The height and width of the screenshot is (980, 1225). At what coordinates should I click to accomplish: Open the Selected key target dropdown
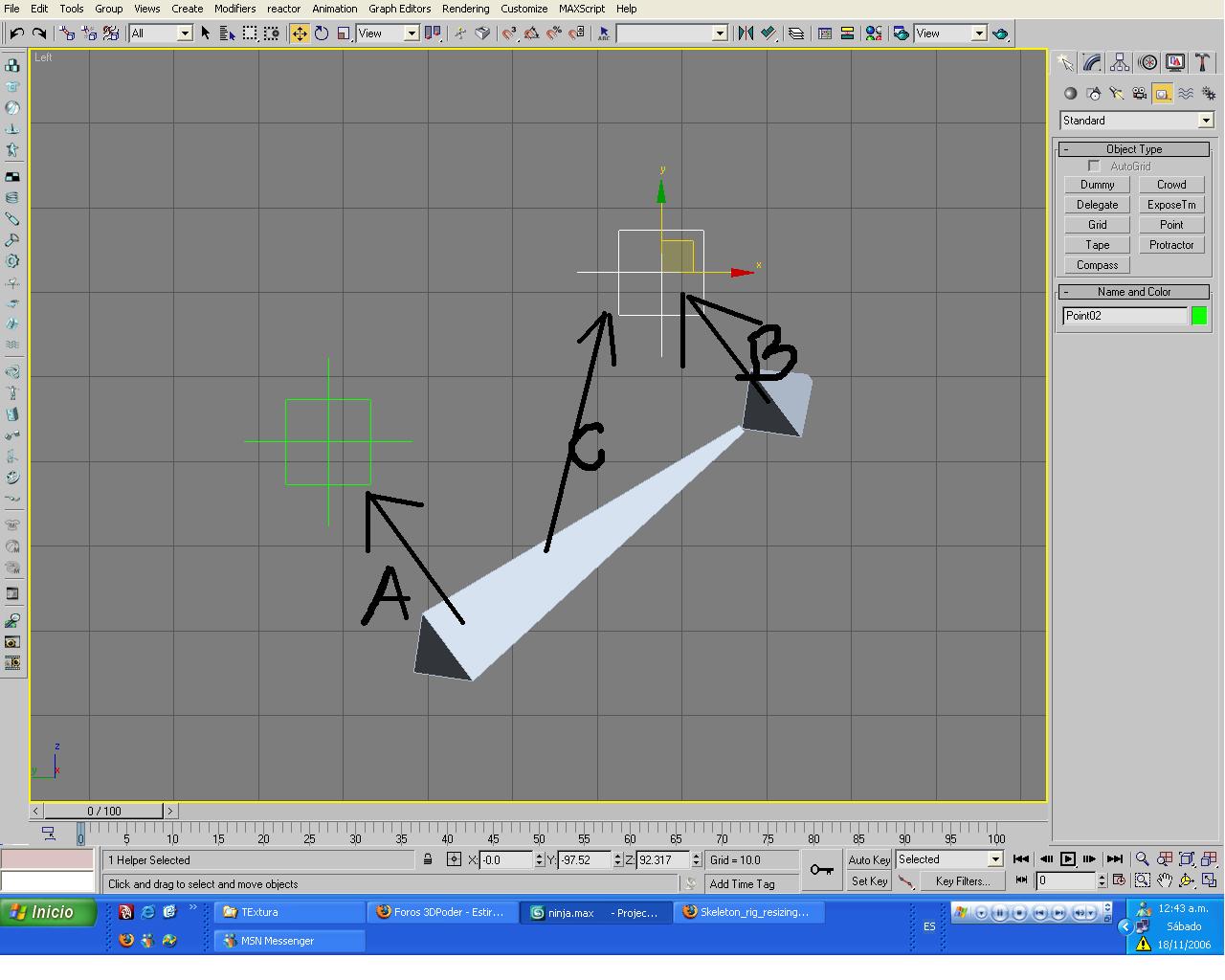948,859
